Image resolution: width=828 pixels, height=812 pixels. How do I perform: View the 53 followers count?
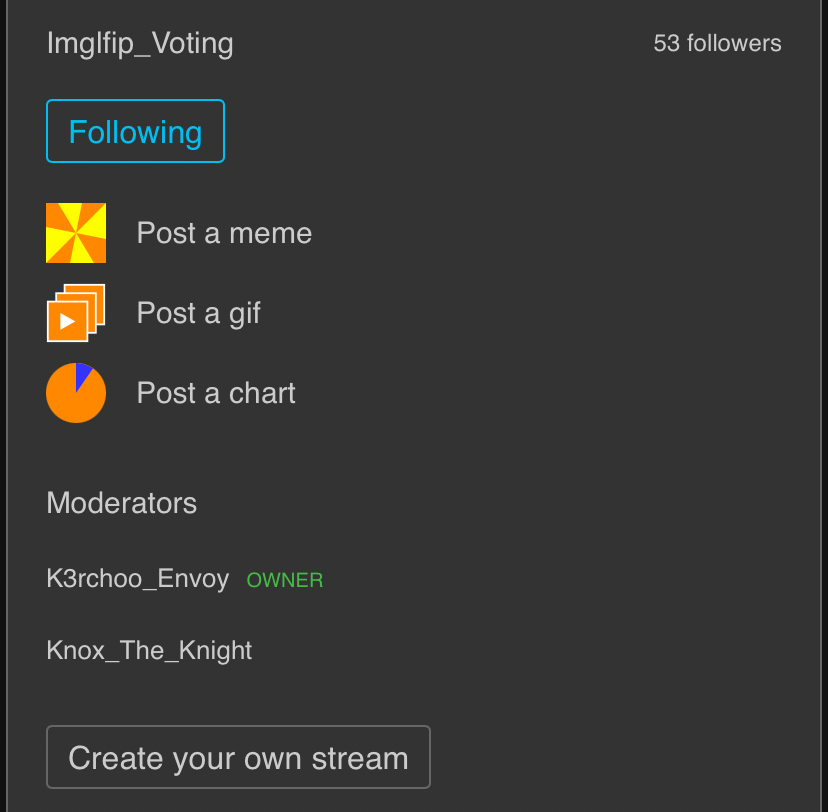717,43
